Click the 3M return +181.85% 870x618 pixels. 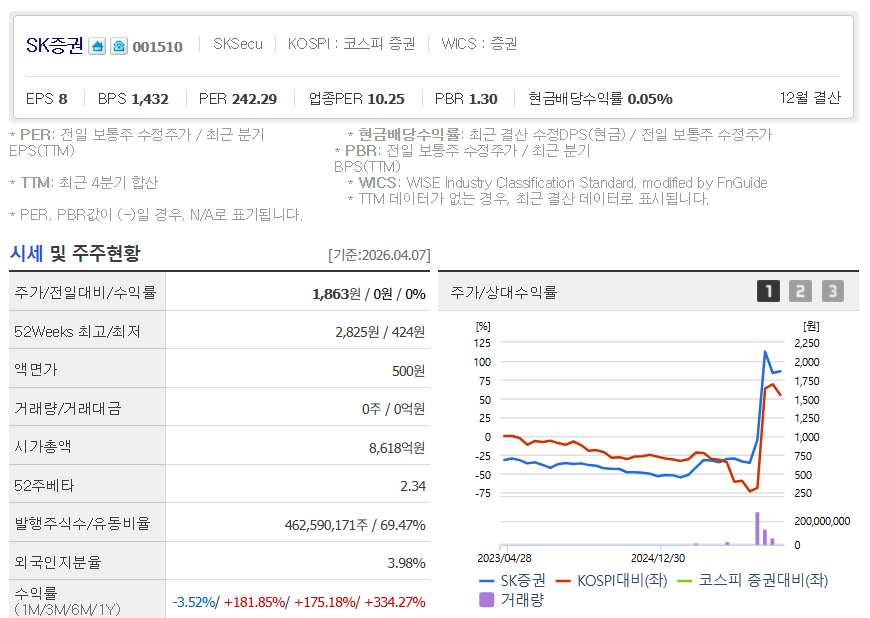pos(255,602)
